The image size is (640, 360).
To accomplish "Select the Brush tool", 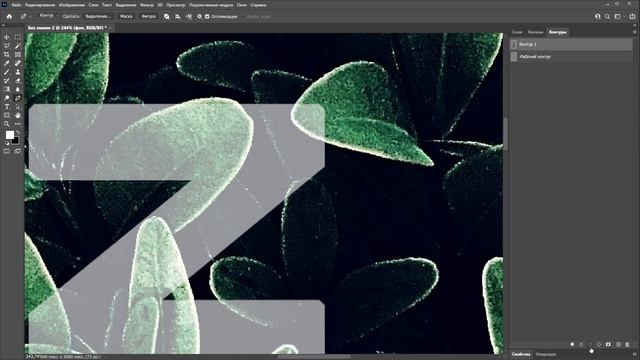I will tap(7, 72).
